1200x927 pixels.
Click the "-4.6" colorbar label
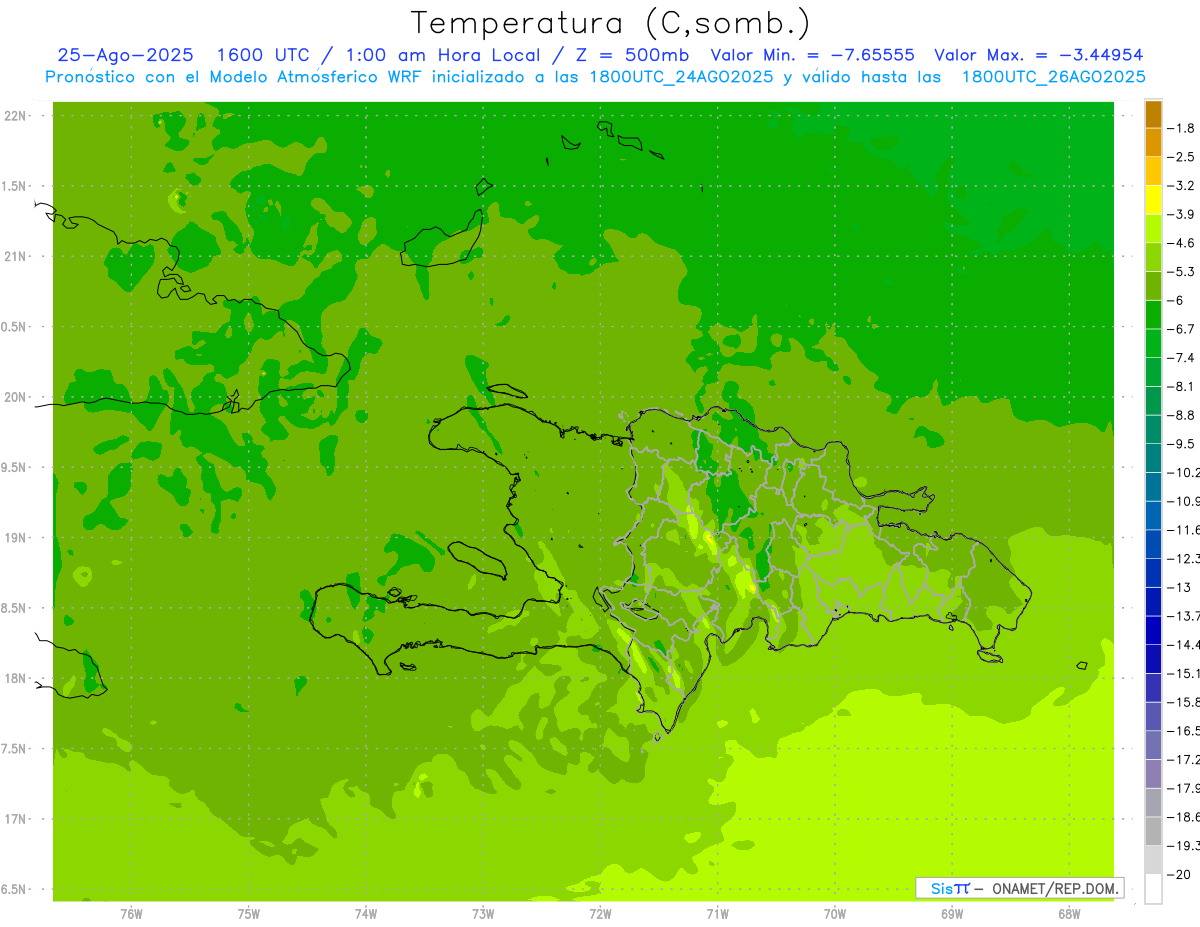[1182, 243]
